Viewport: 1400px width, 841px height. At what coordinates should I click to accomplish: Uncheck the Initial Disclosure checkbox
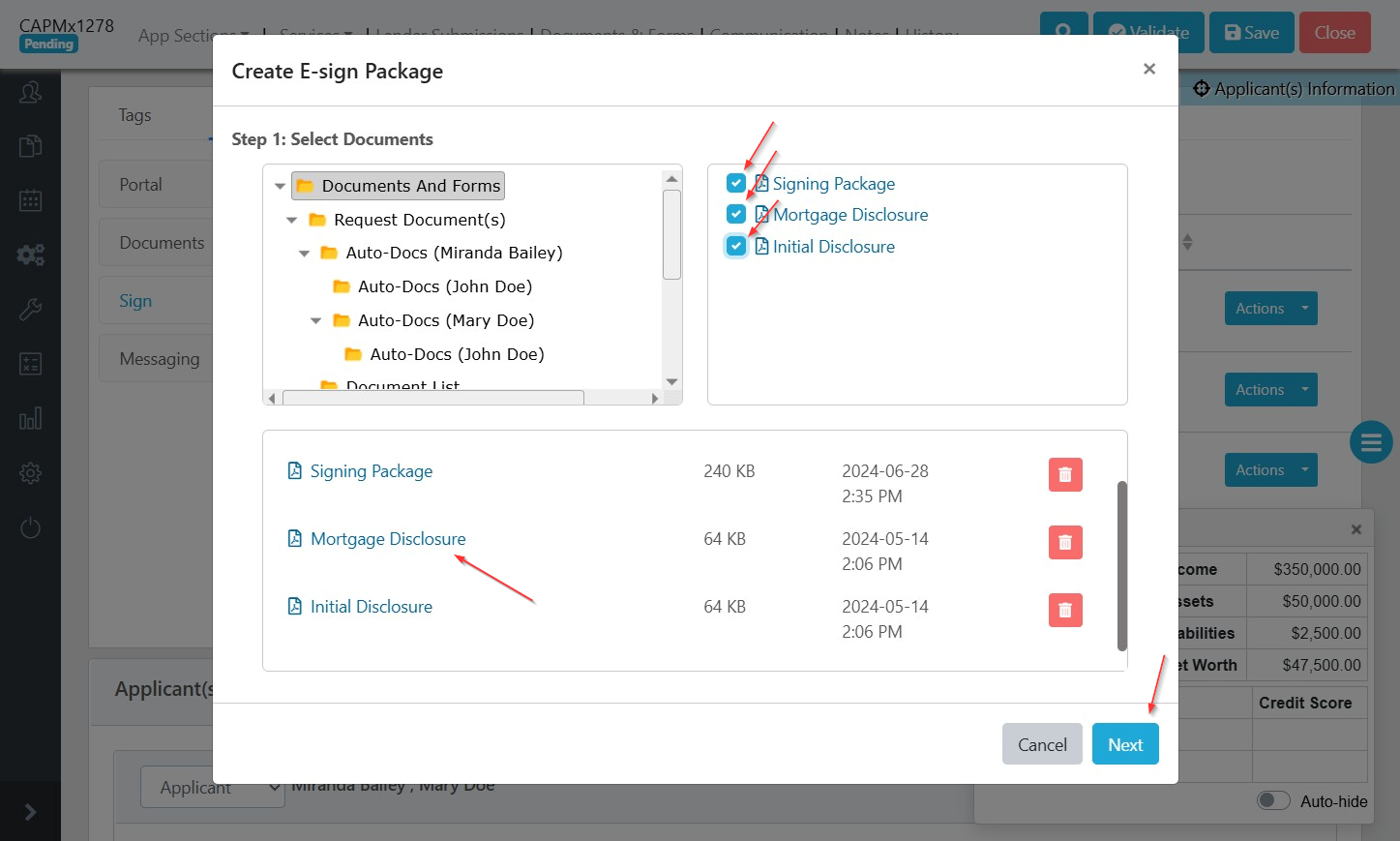[x=736, y=246]
